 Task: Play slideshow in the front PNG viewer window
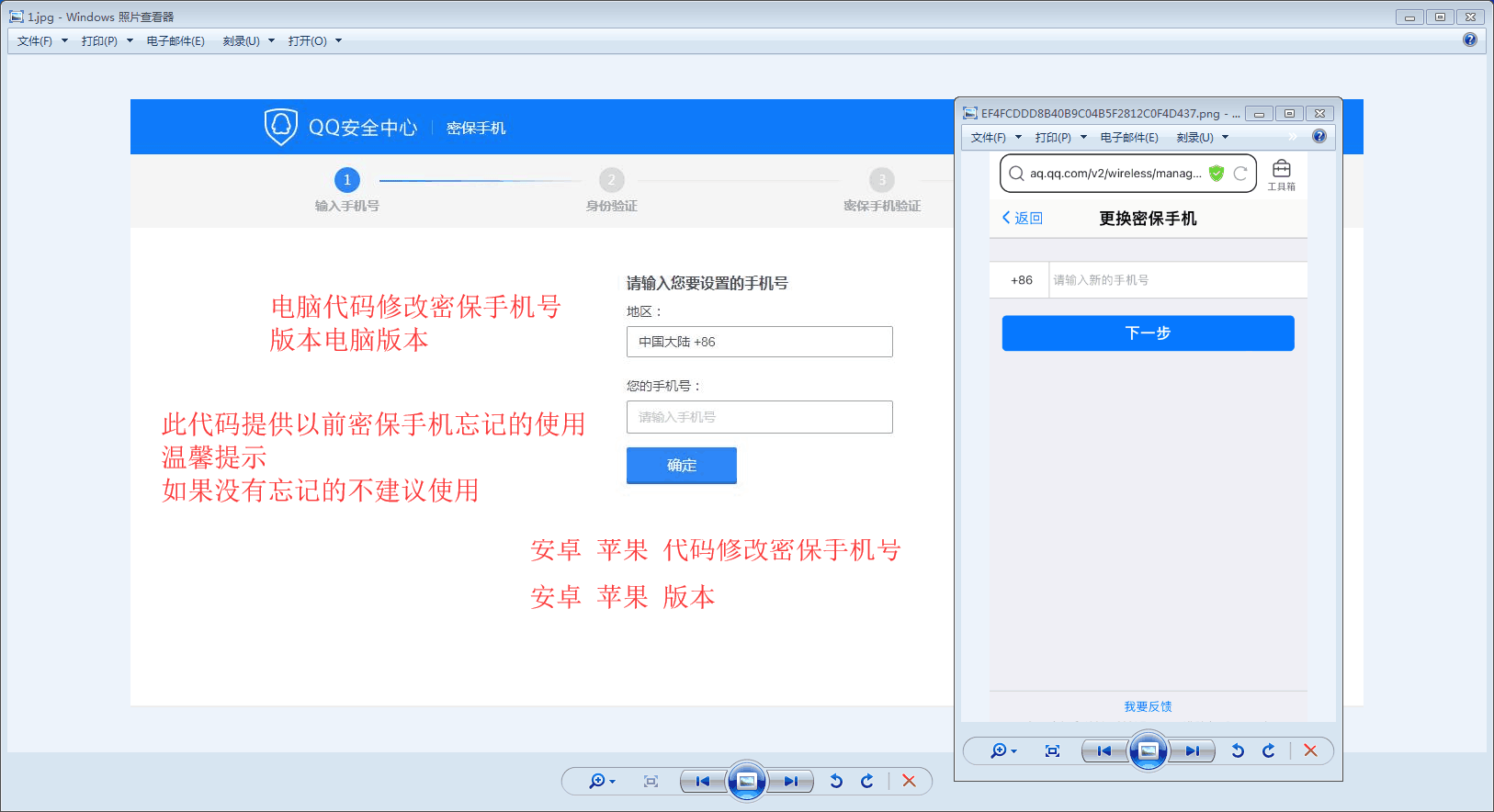point(1148,751)
